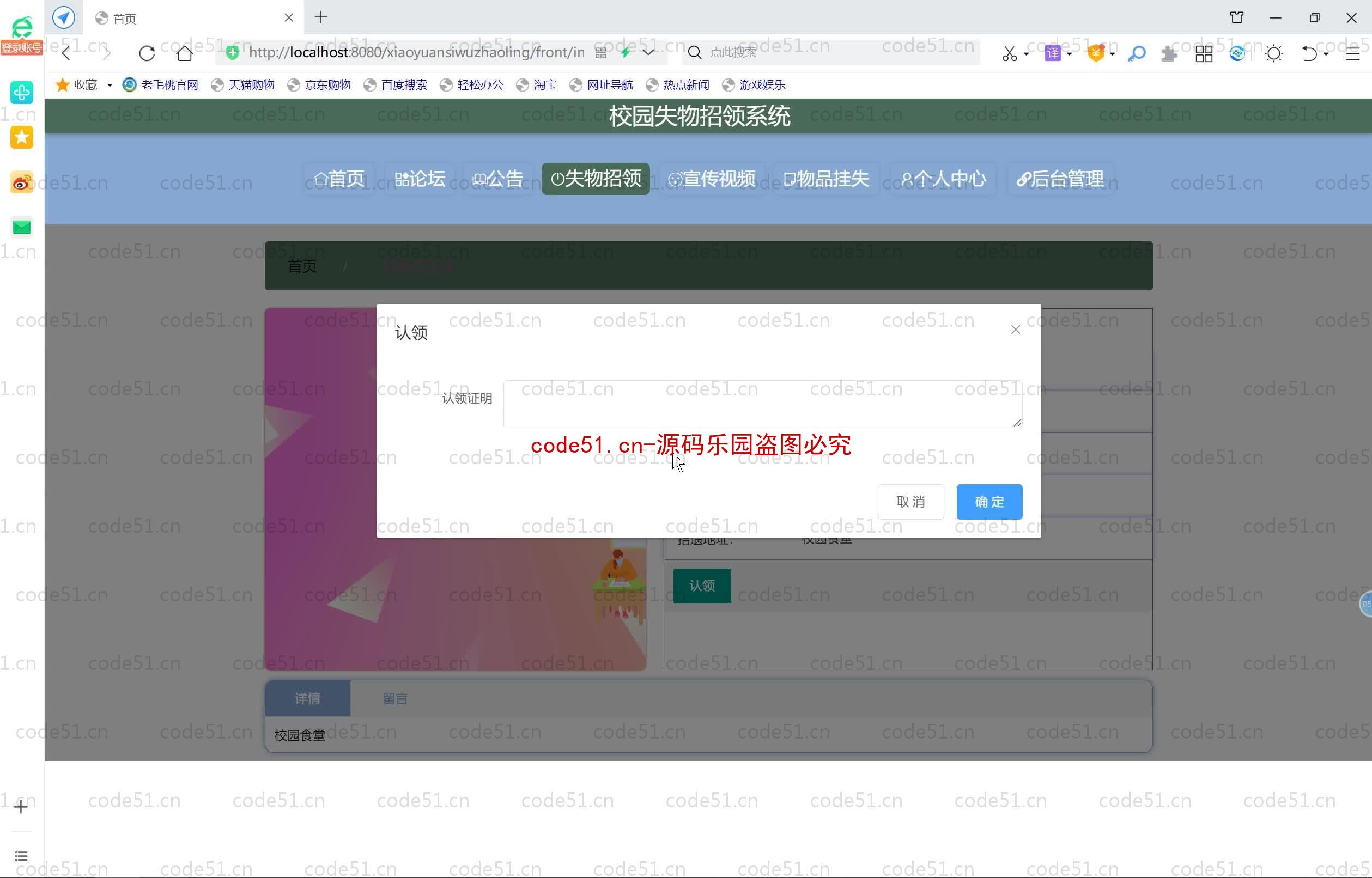Click the skin shirt icon in the title bar
Image resolution: width=1372 pixels, height=878 pixels.
click(x=1236, y=17)
